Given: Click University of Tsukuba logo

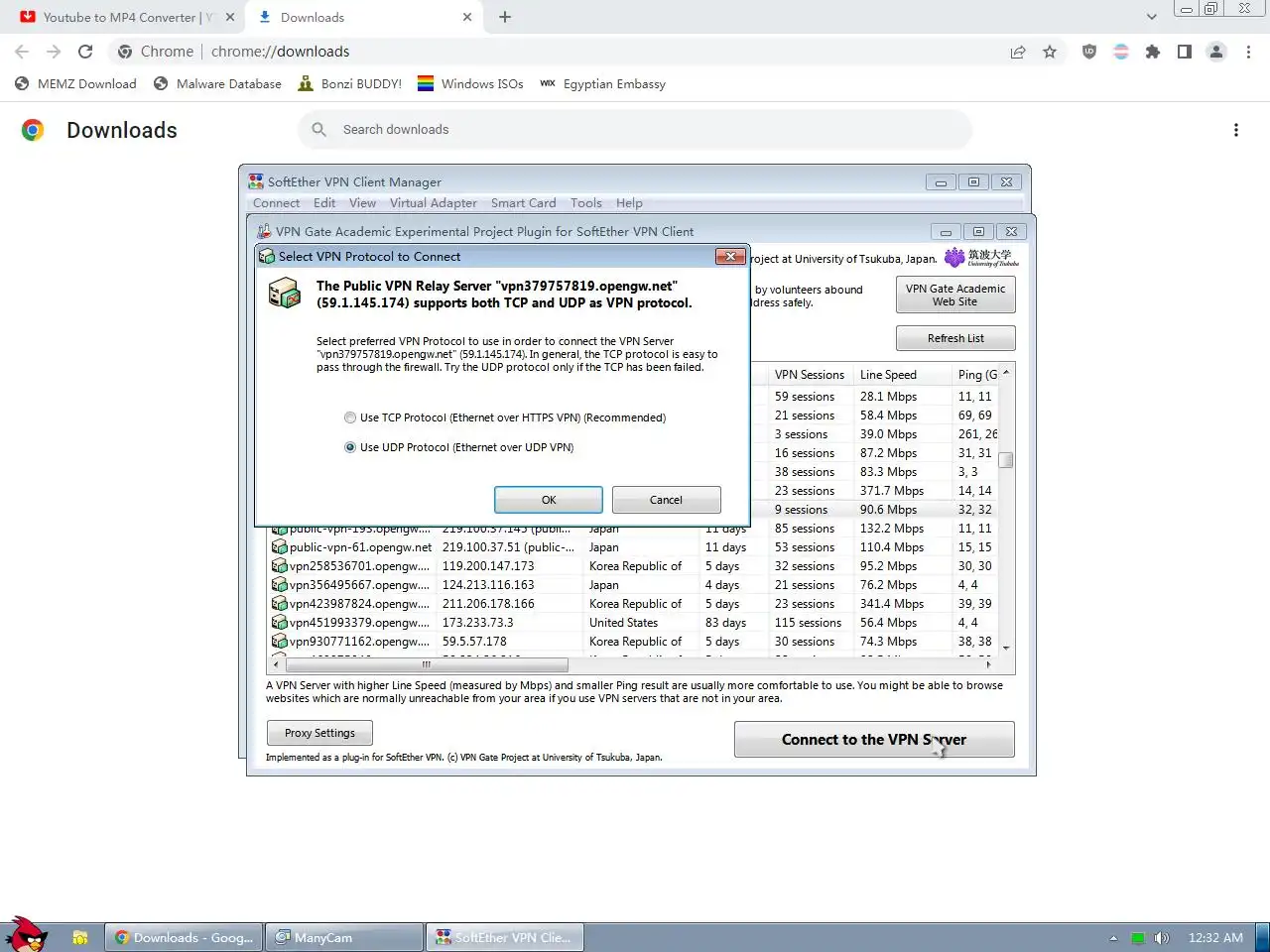Looking at the screenshot, I should [x=981, y=258].
